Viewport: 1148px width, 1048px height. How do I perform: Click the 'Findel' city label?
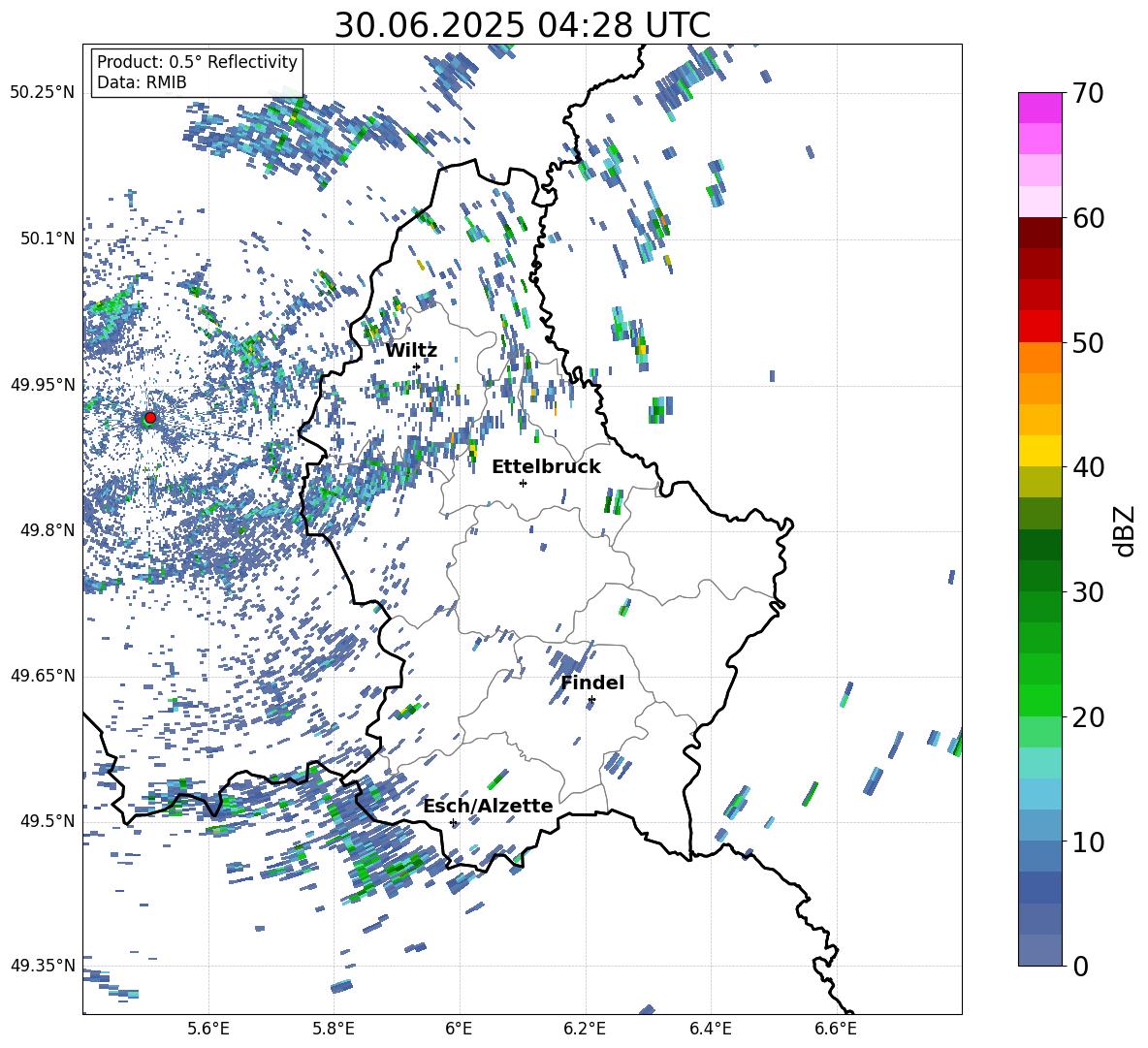tap(592, 683)
